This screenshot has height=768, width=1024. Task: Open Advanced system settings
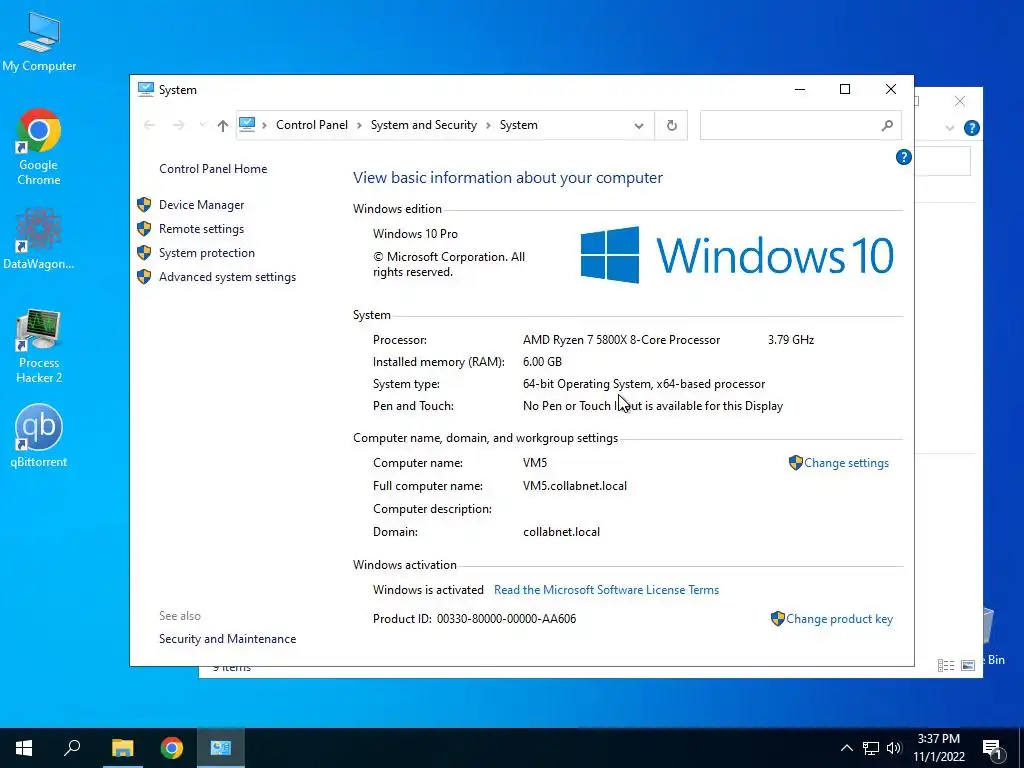click(227, 277)
